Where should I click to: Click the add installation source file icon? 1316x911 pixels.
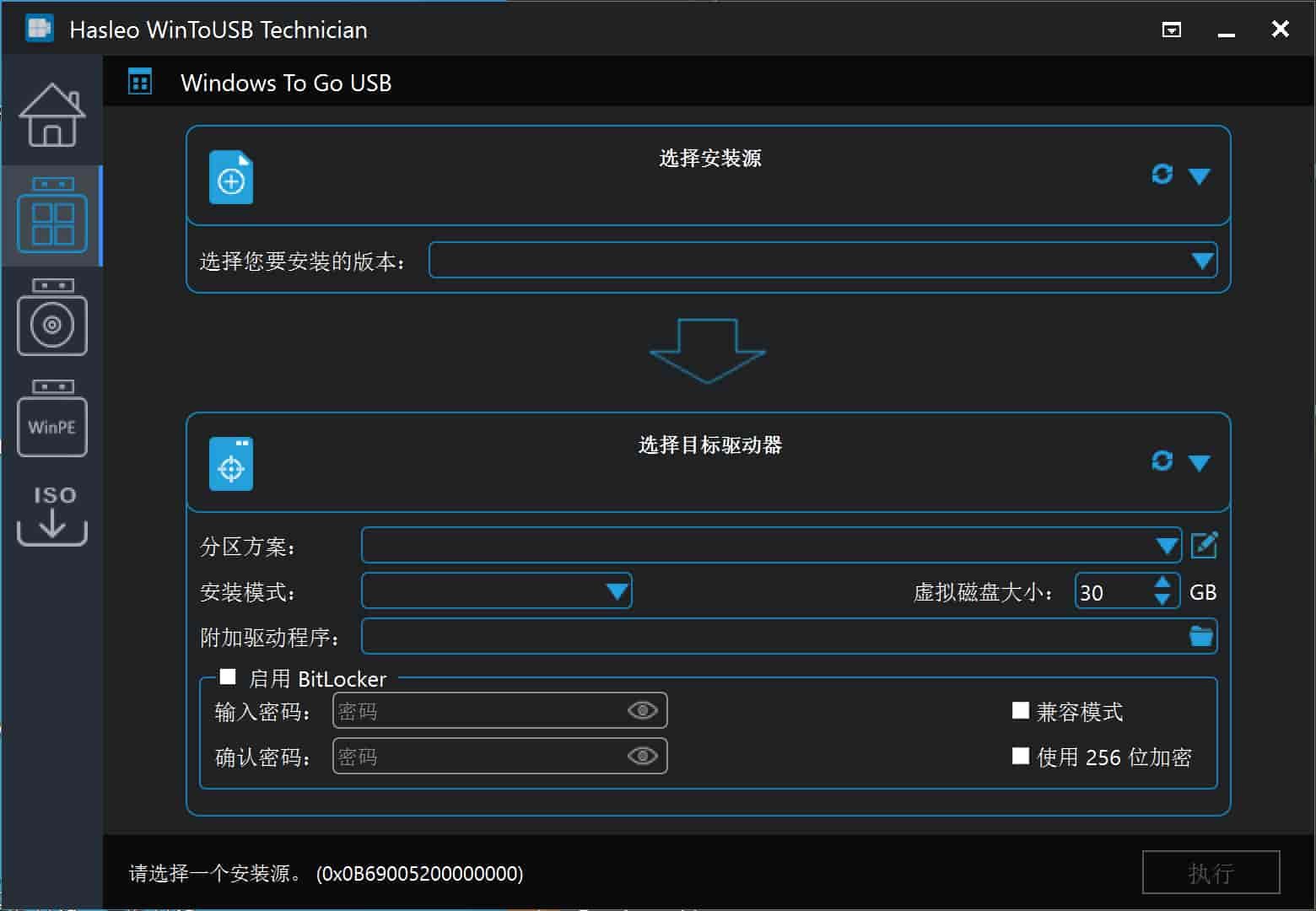point(231,177)
